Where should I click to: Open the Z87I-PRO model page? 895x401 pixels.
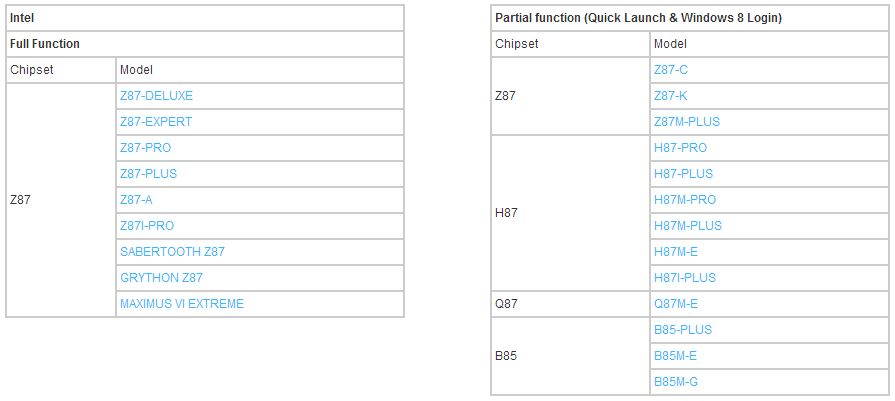[147, 226]
